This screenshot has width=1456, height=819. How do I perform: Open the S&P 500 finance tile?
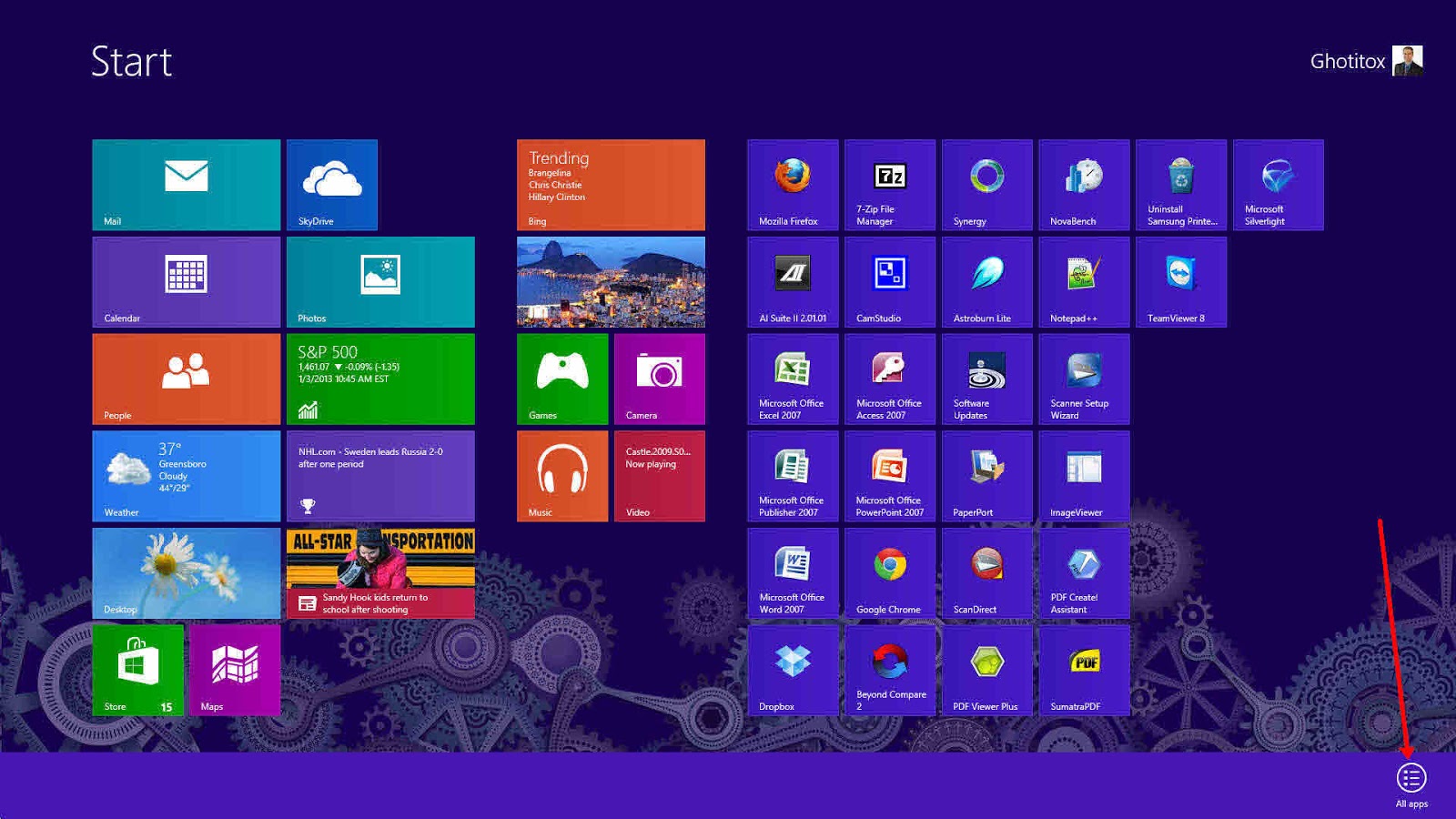380,379
